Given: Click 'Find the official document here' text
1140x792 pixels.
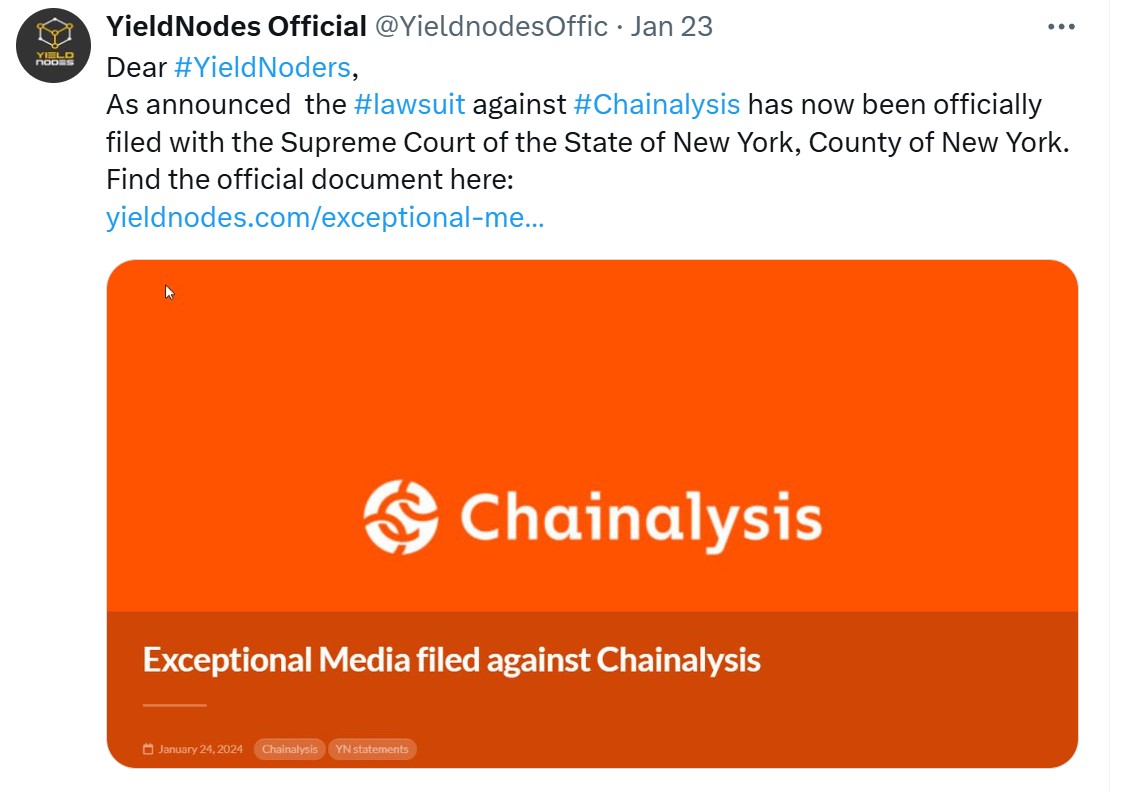Looking at the screenshot, I should point(309,180).
